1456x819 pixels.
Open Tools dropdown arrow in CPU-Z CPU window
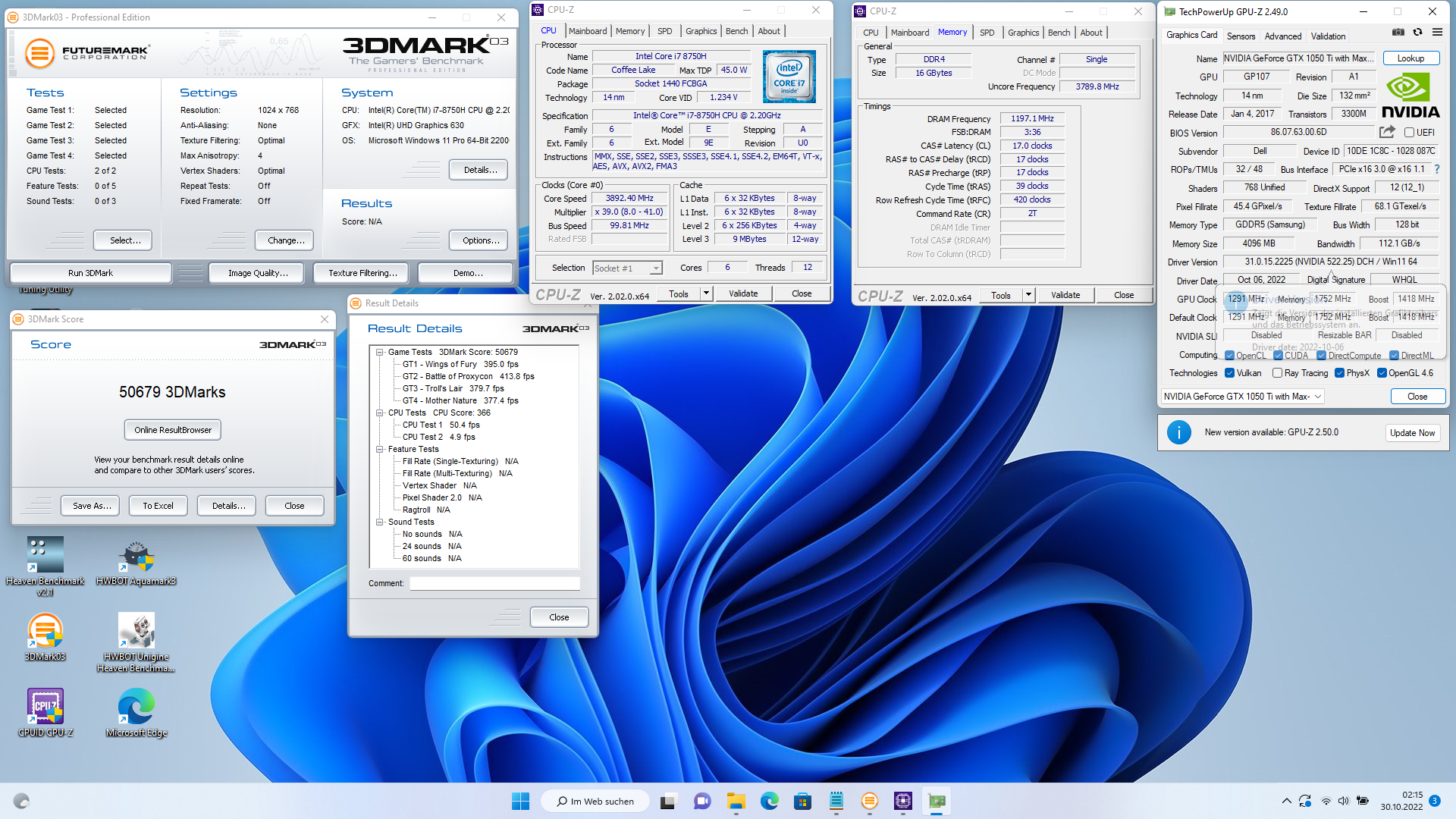(706, 293)
